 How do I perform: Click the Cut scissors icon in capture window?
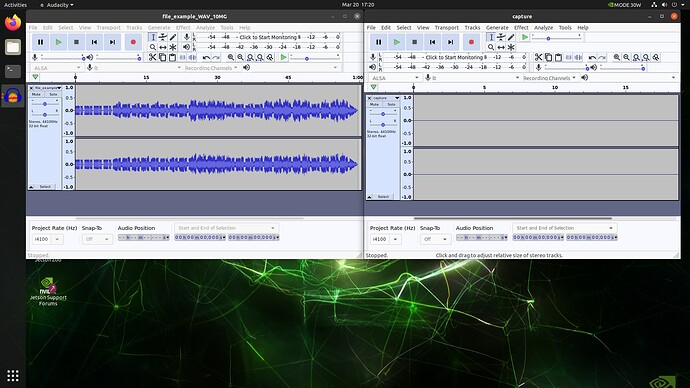[x=538, y=57]
